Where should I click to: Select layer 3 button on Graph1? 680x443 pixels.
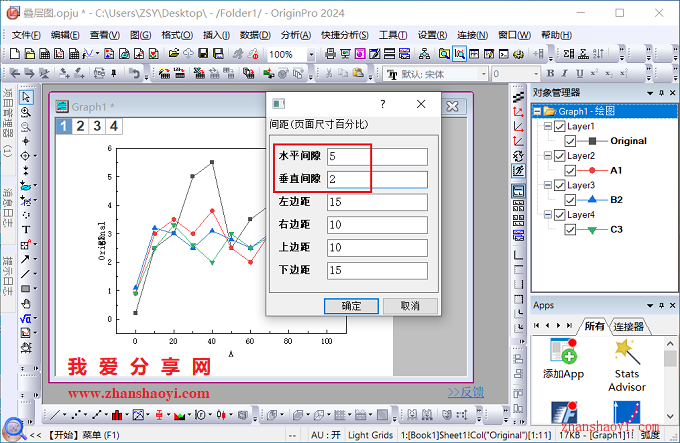tap(97, 126)
